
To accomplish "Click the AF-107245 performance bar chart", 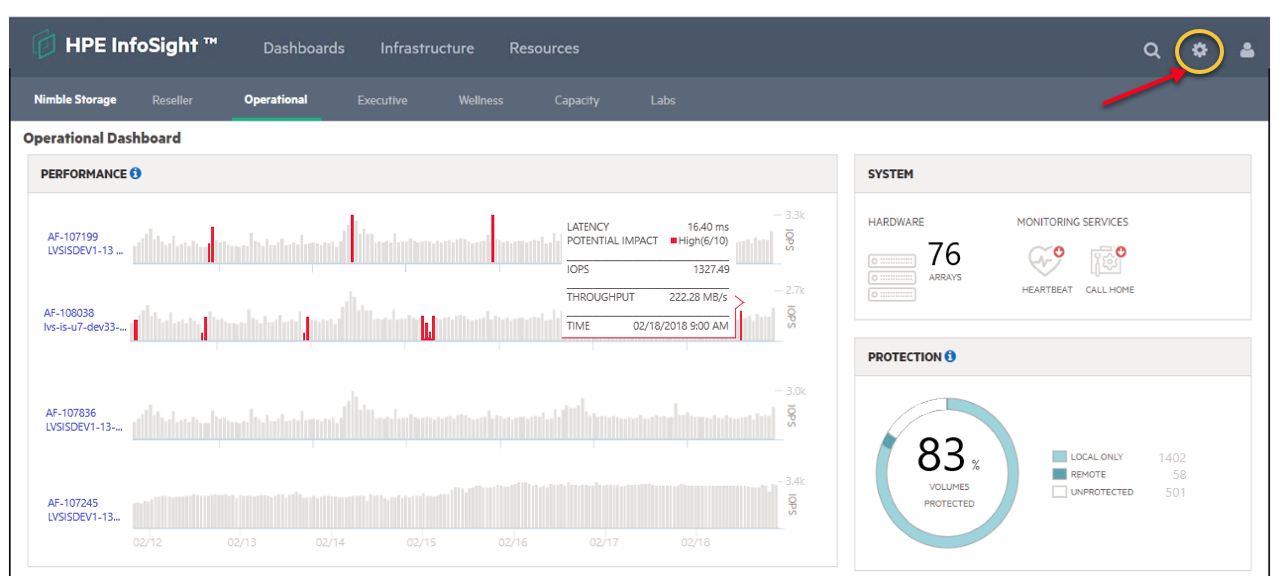I will (x=455, y=505).
